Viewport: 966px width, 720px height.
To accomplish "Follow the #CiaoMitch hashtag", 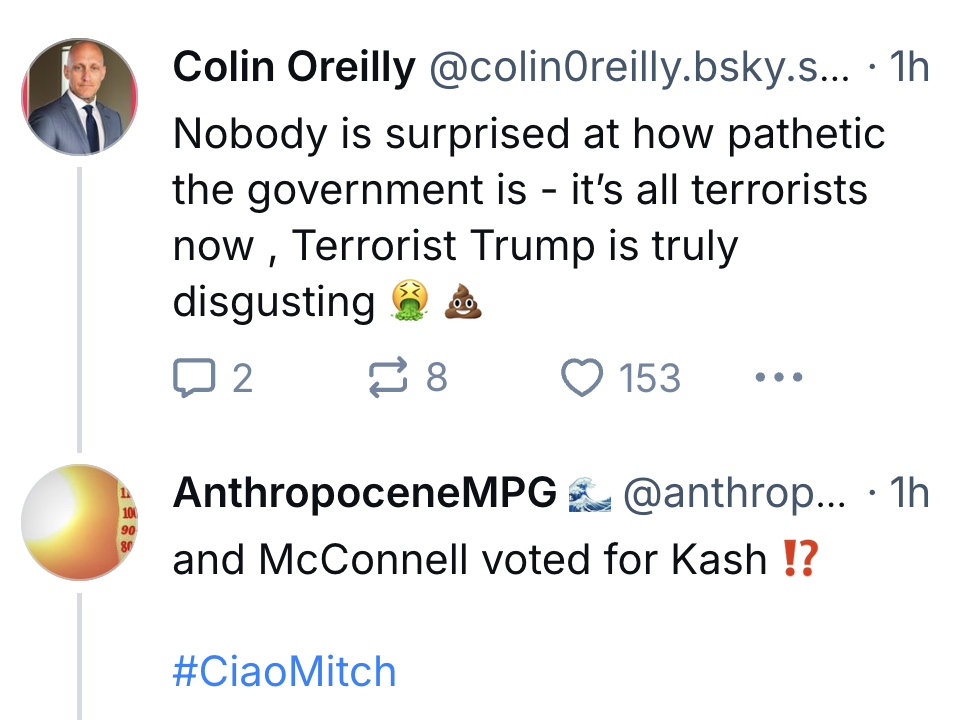I will point(284,671).
